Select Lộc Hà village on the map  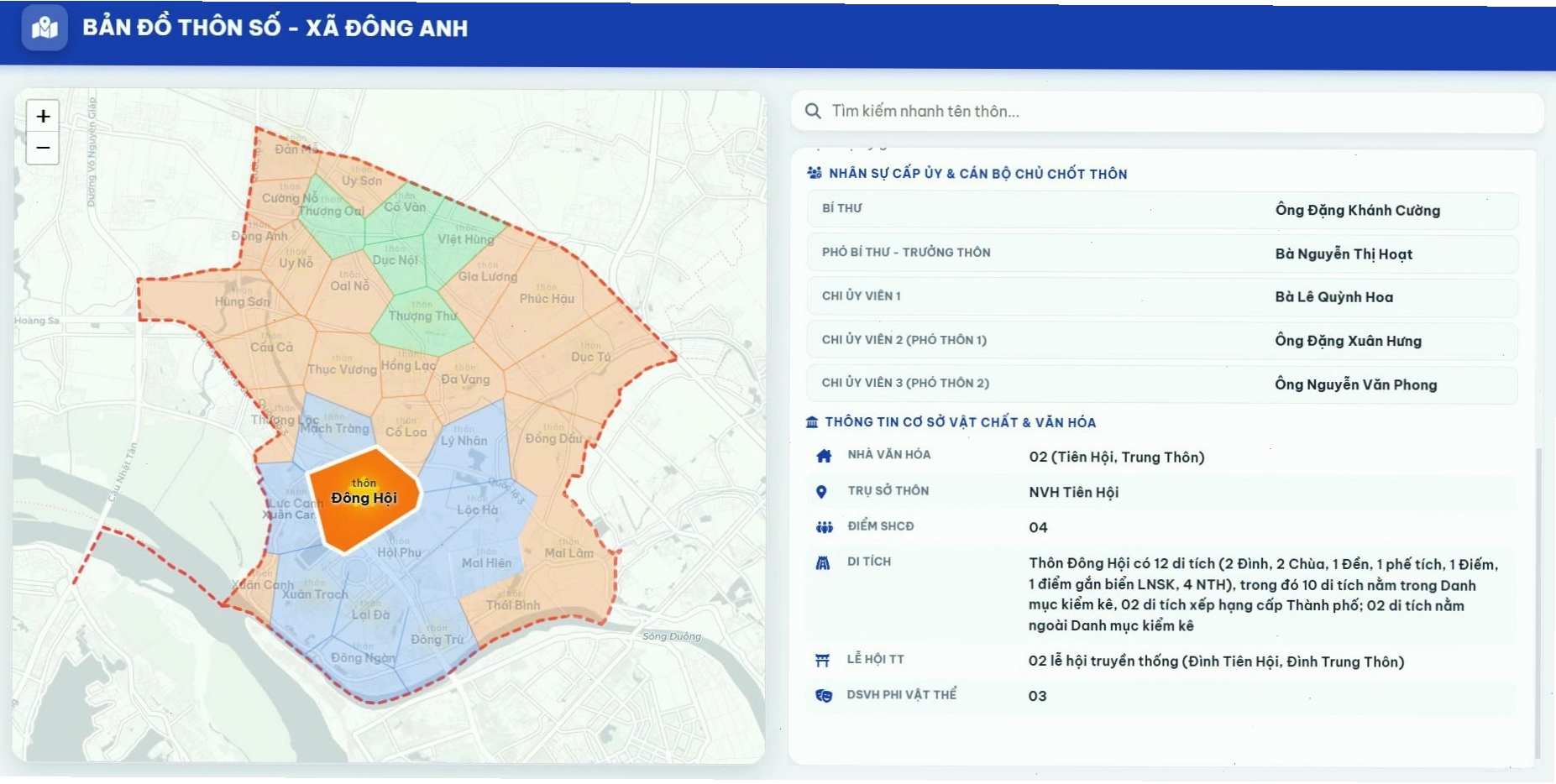477,509
